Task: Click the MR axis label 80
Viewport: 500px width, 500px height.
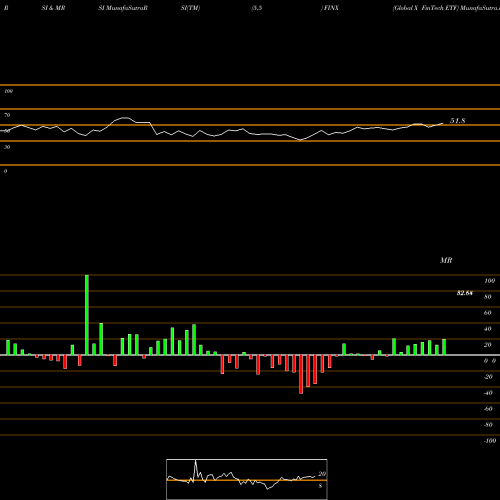Action: point(488,297)
